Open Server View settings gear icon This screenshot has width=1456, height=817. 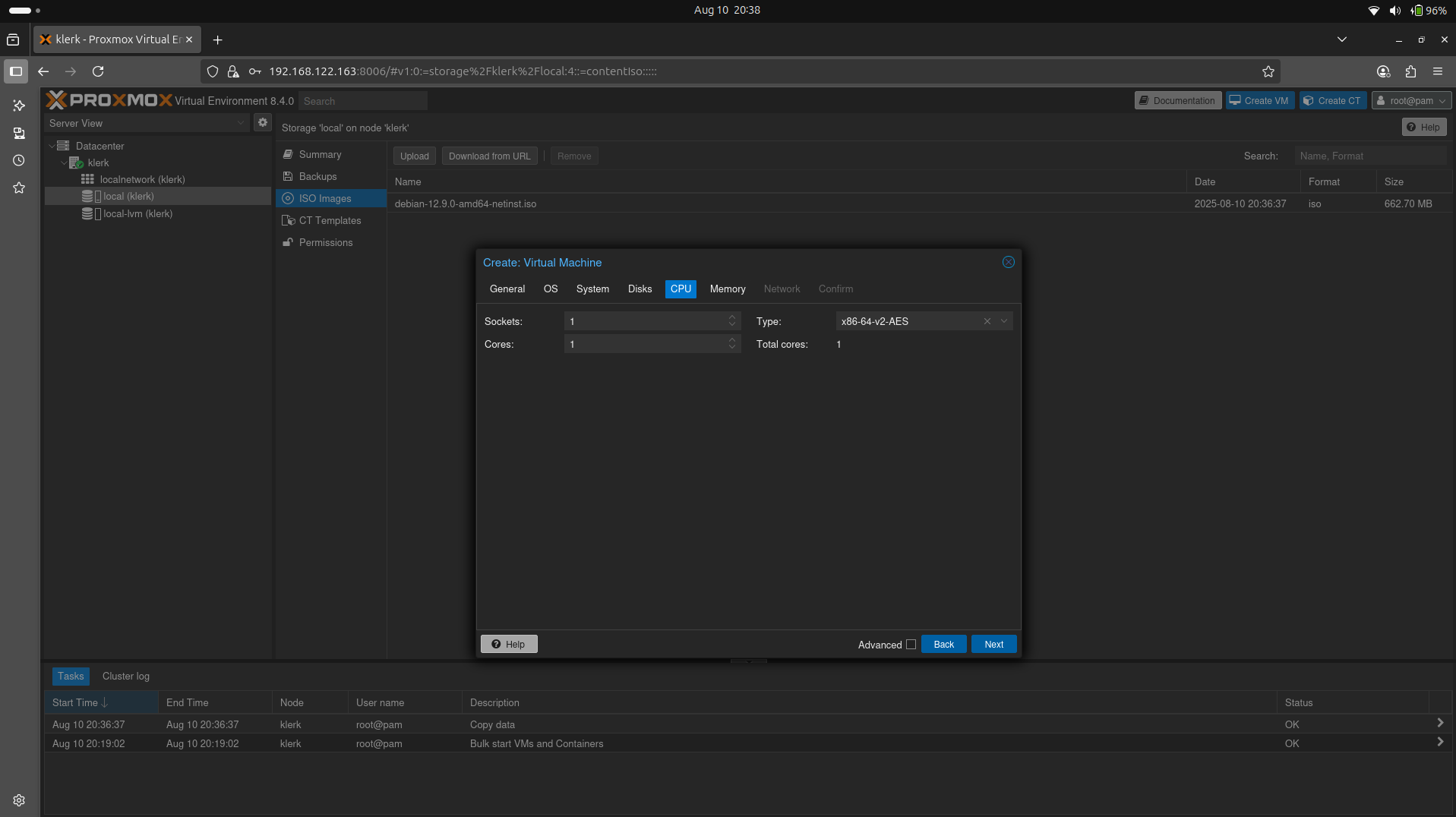[262, 122]
